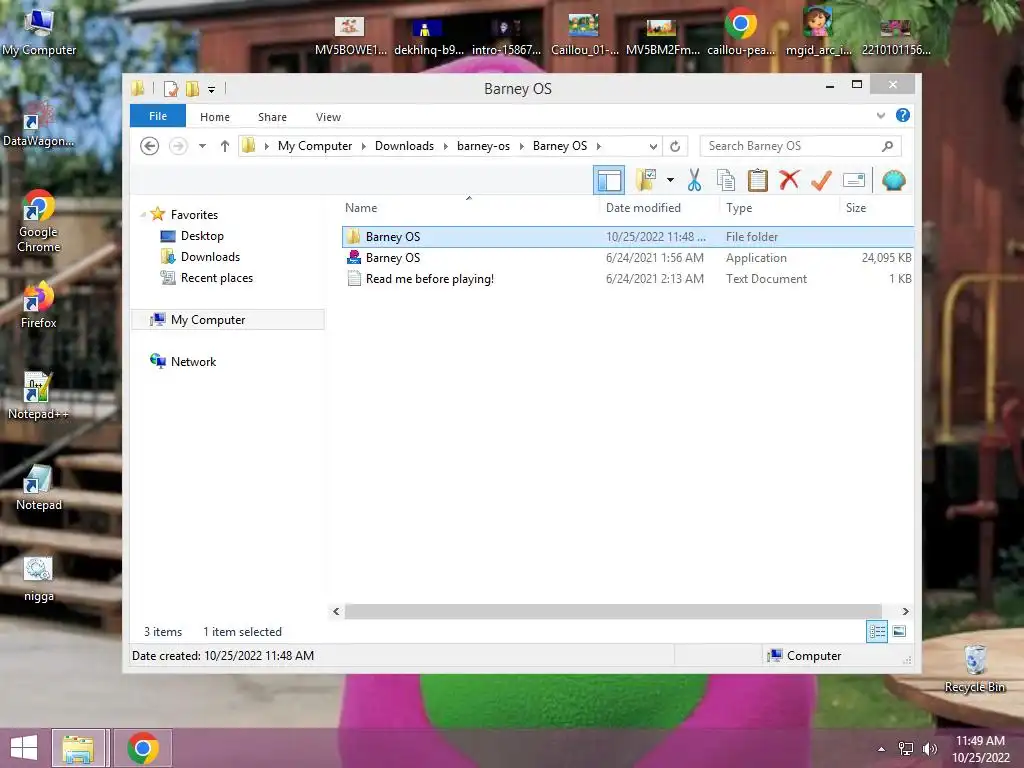Toggle the navigation pane toolbar button
This screenshot has height=768, width=1024.
tap(609, 180)
